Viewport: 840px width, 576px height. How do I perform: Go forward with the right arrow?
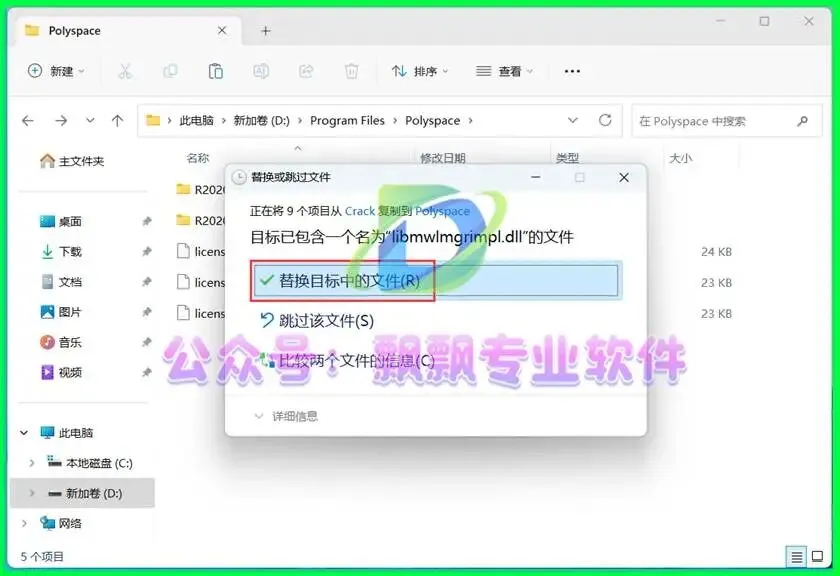coord(61,121)
